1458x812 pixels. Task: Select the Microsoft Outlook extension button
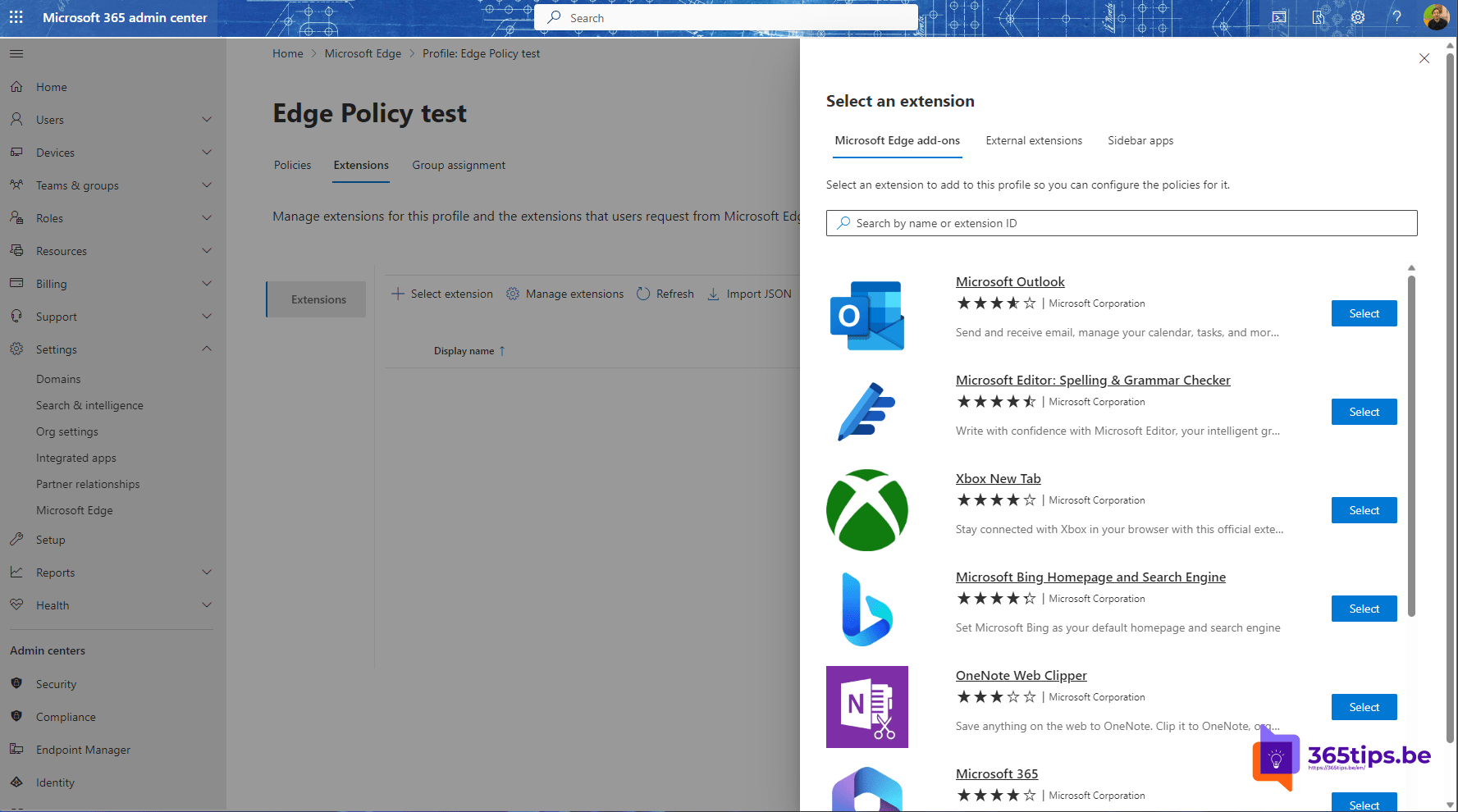pos(1364,313)
